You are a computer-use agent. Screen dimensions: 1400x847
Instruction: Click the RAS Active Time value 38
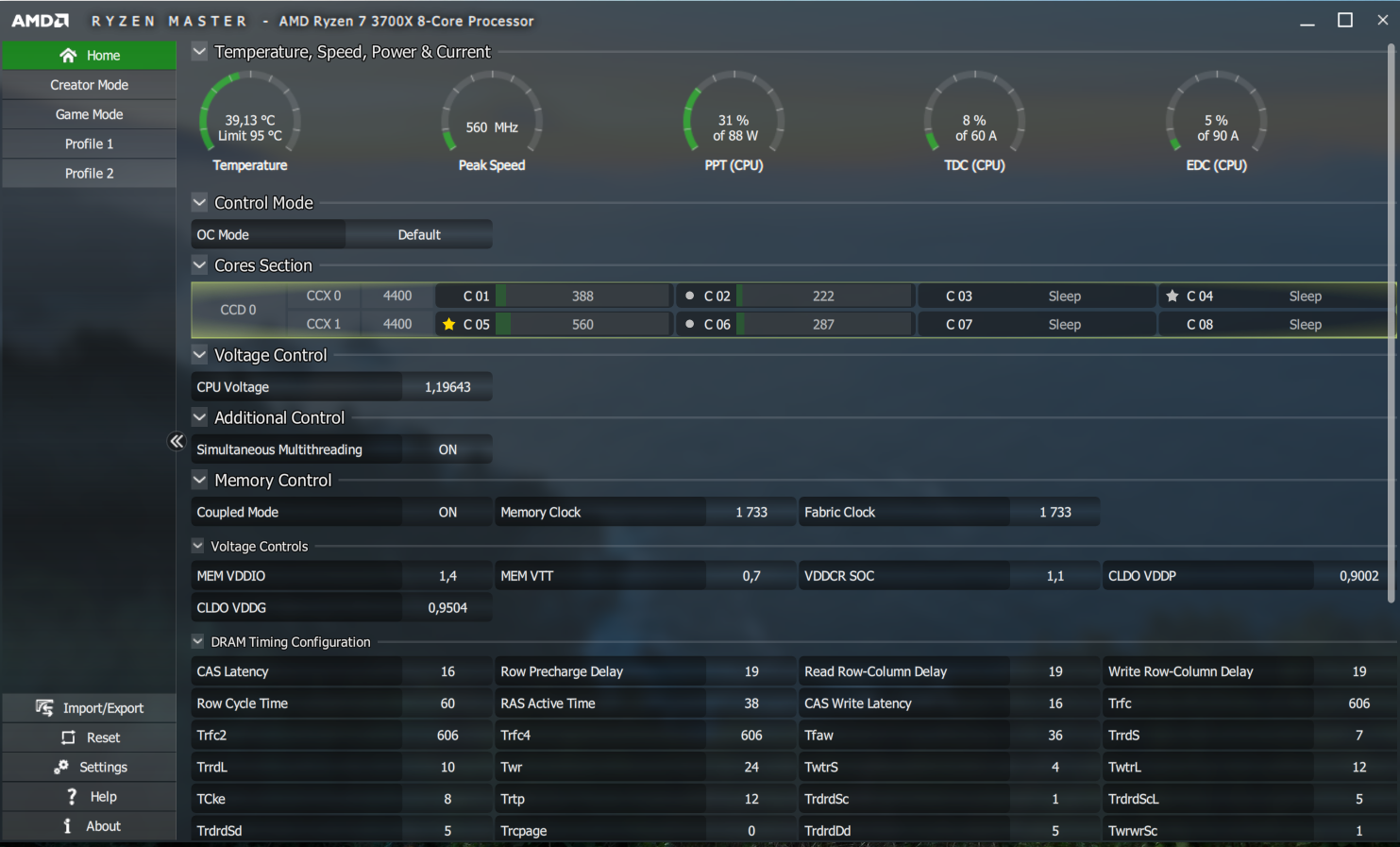pos(751,703)
